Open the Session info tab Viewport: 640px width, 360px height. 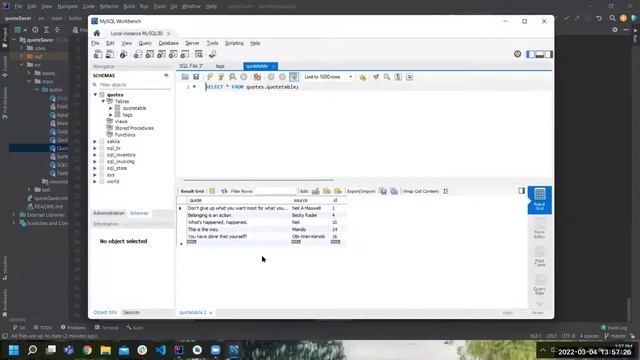[x=131, y=312]
